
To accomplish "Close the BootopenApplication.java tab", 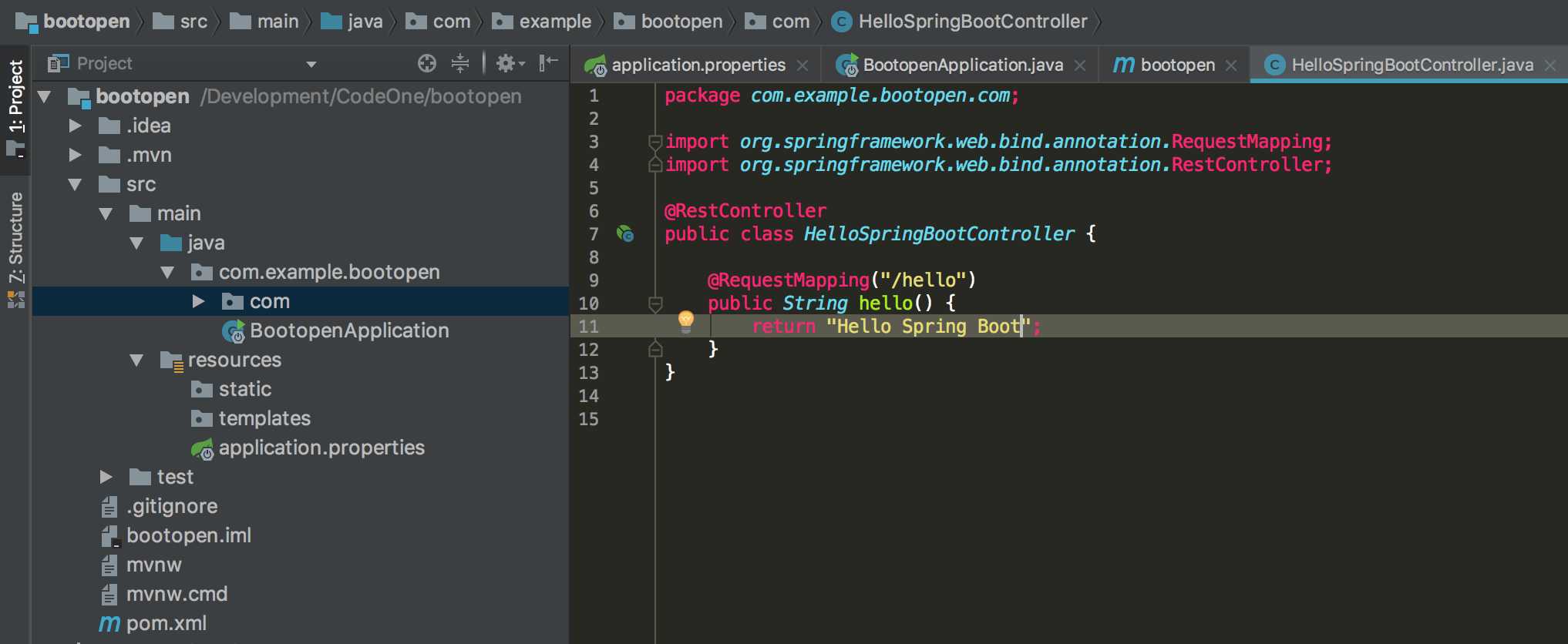I will point(1080,65).
